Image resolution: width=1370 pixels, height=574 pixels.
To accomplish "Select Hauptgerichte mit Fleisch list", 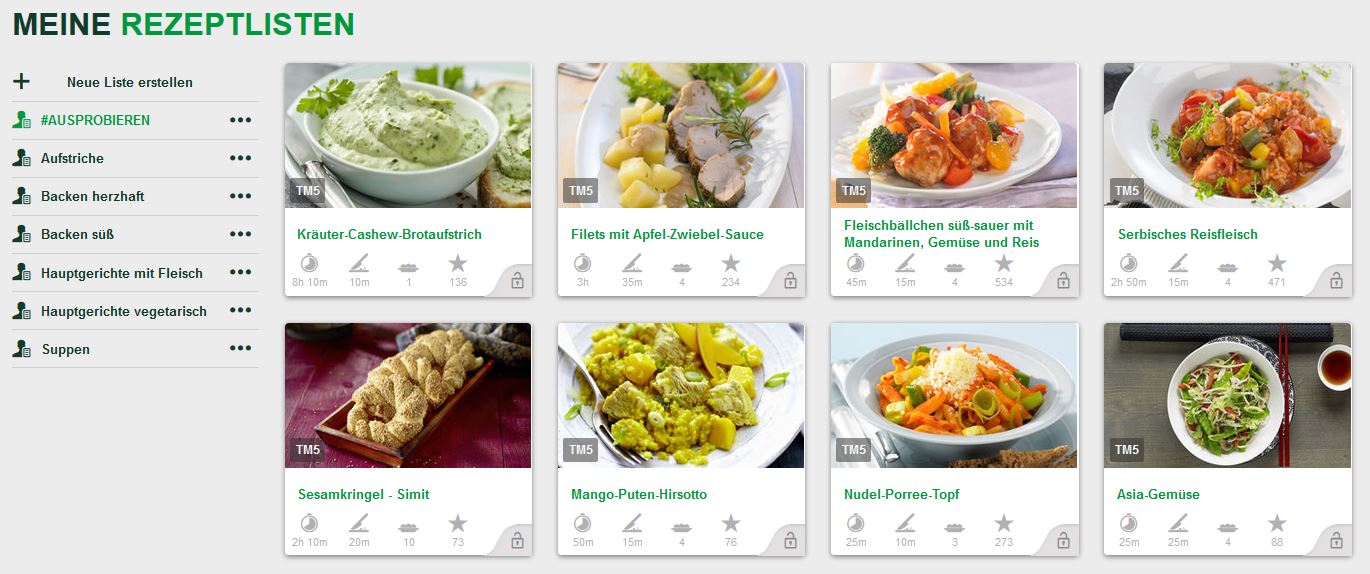I will pos(122,273).
